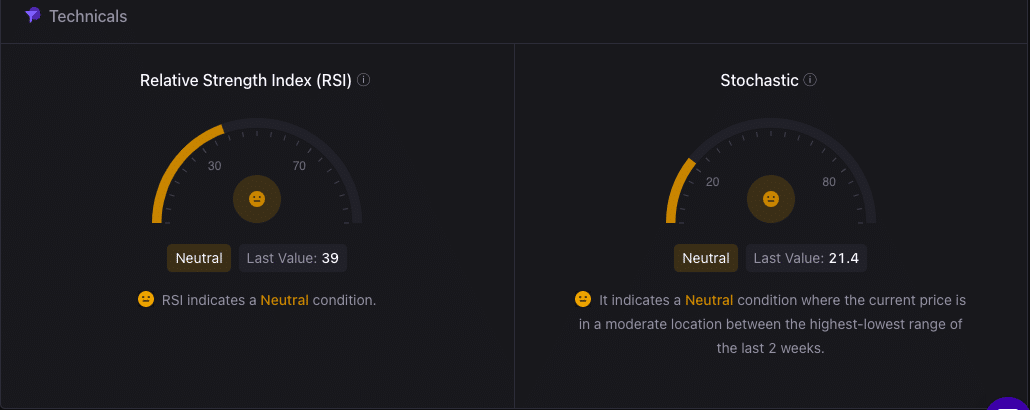Open the RSI info tooltip icon
Image resolution: width=1030 pixels, height=410 pixels.
click(363, 80)
